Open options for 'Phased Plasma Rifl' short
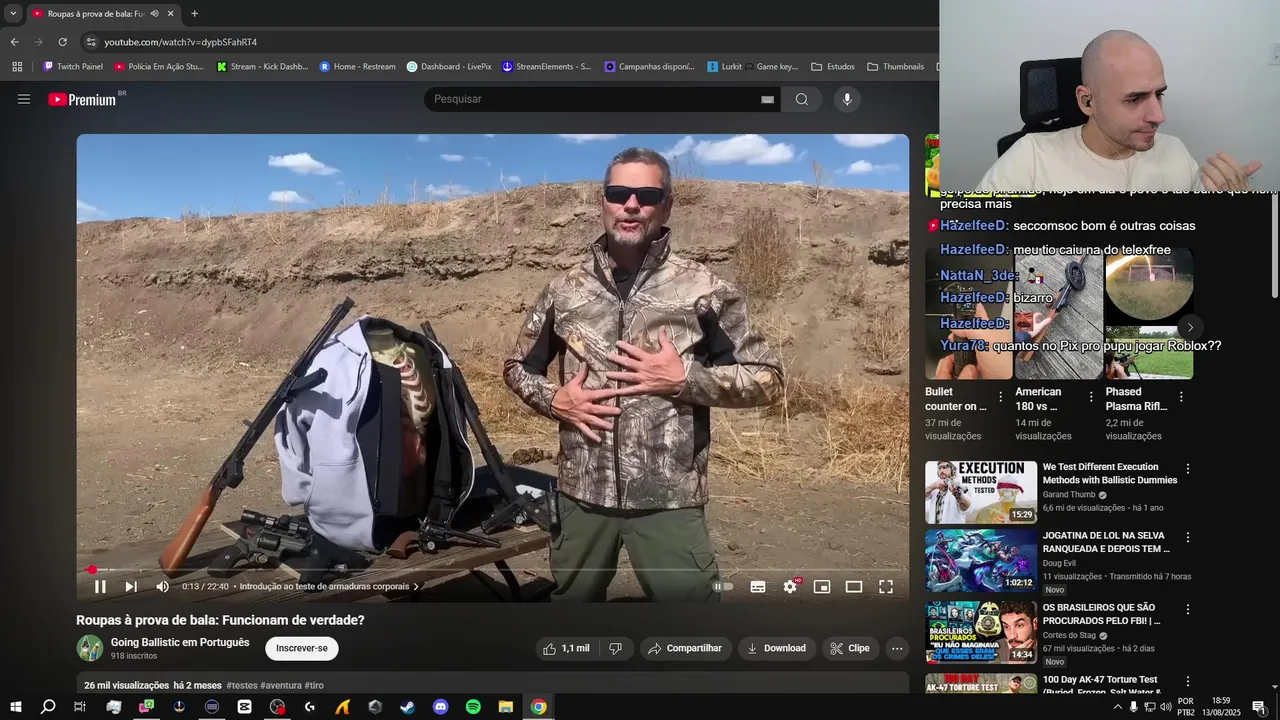Image resolution: width=1280 pixels, height=720 pixels. point(1181,397)
